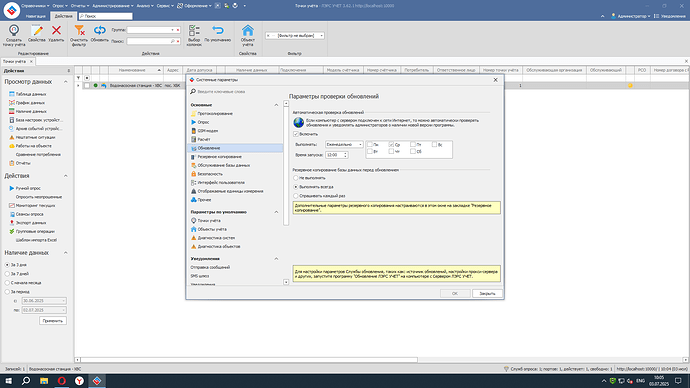Switch to the Навигация ribbon tab
The image size is (690, 388).
click(x=36, y=16)
